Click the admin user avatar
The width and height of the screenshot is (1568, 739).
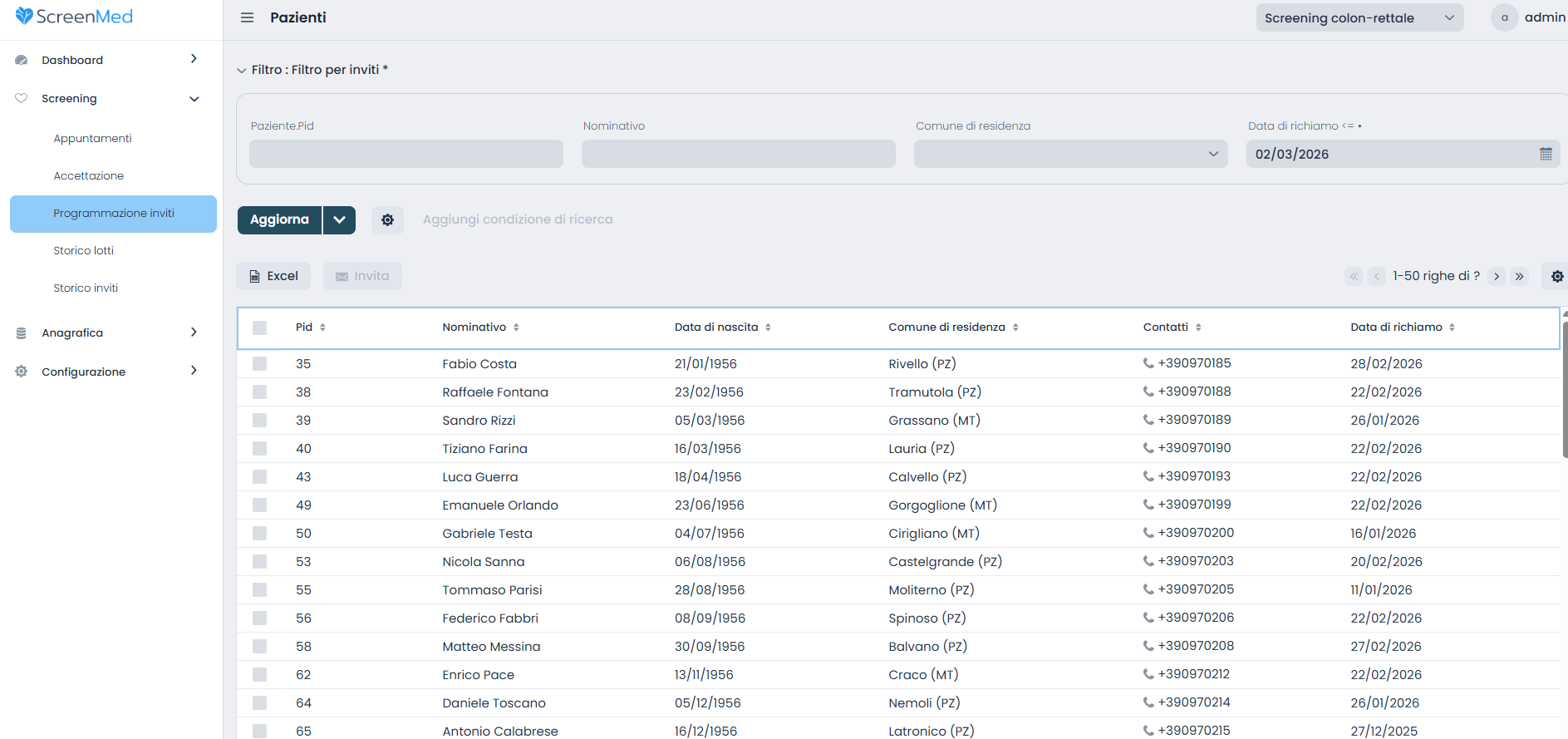point(1504,17)
